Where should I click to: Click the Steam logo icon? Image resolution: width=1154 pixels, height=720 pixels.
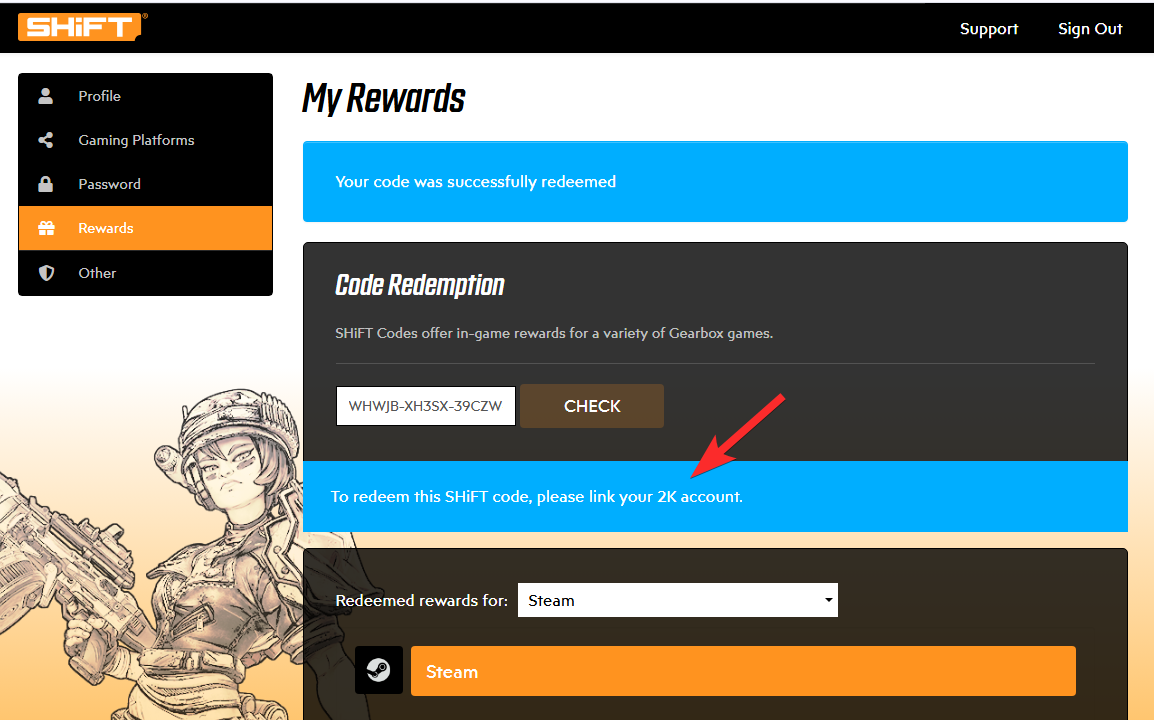379,670
